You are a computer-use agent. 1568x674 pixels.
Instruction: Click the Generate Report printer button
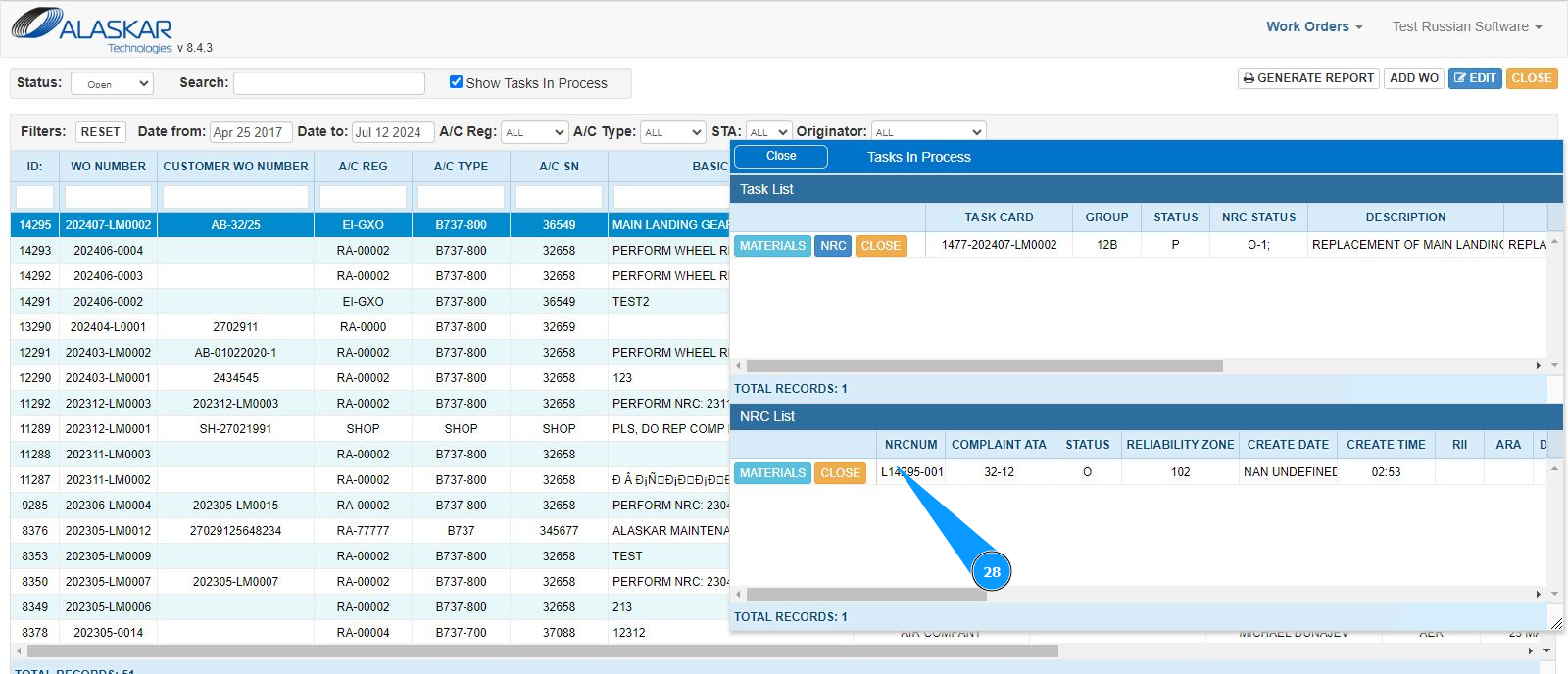pos(1308,78)
